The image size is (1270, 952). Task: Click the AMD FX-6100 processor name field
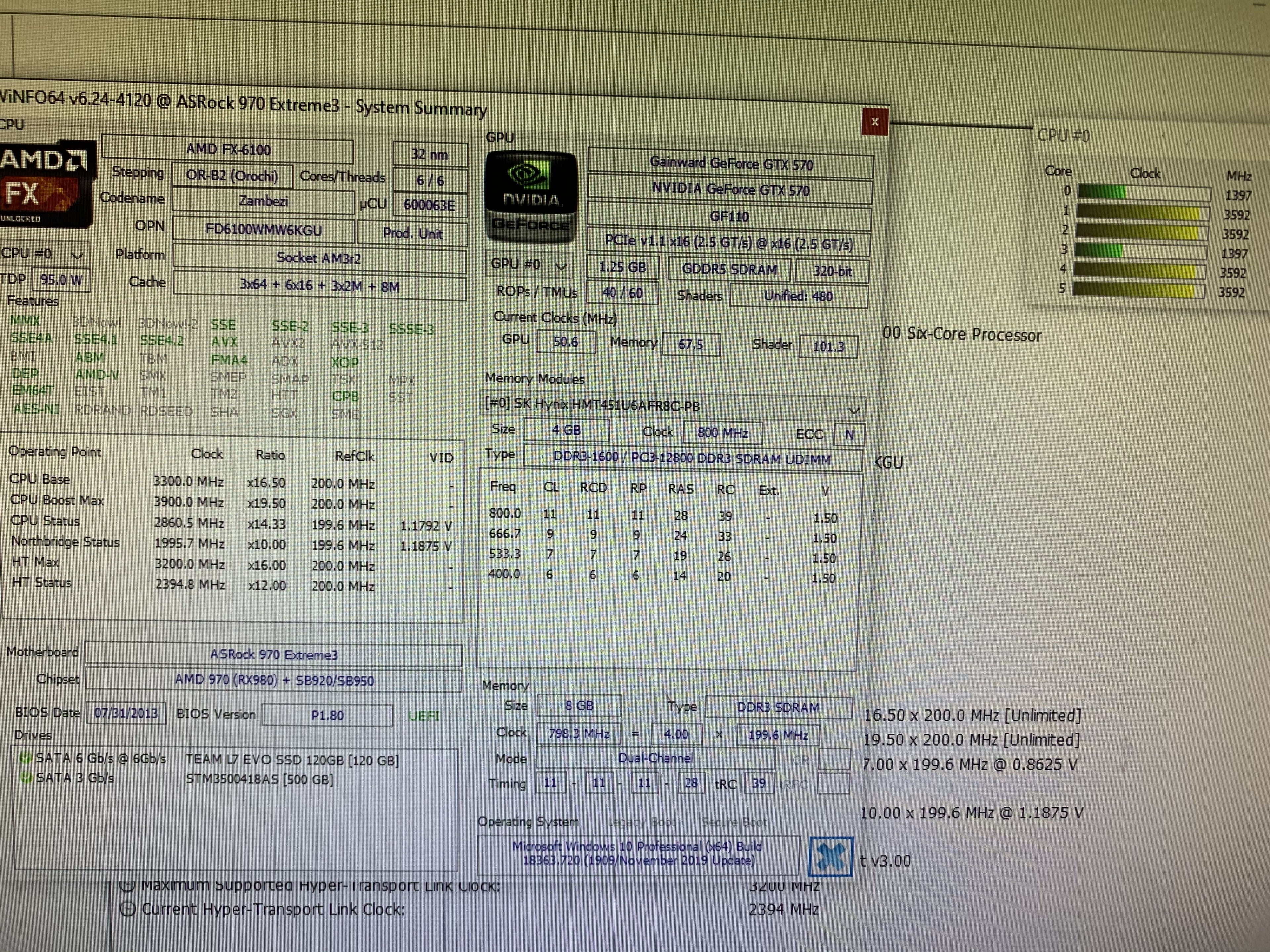(227, 150)
